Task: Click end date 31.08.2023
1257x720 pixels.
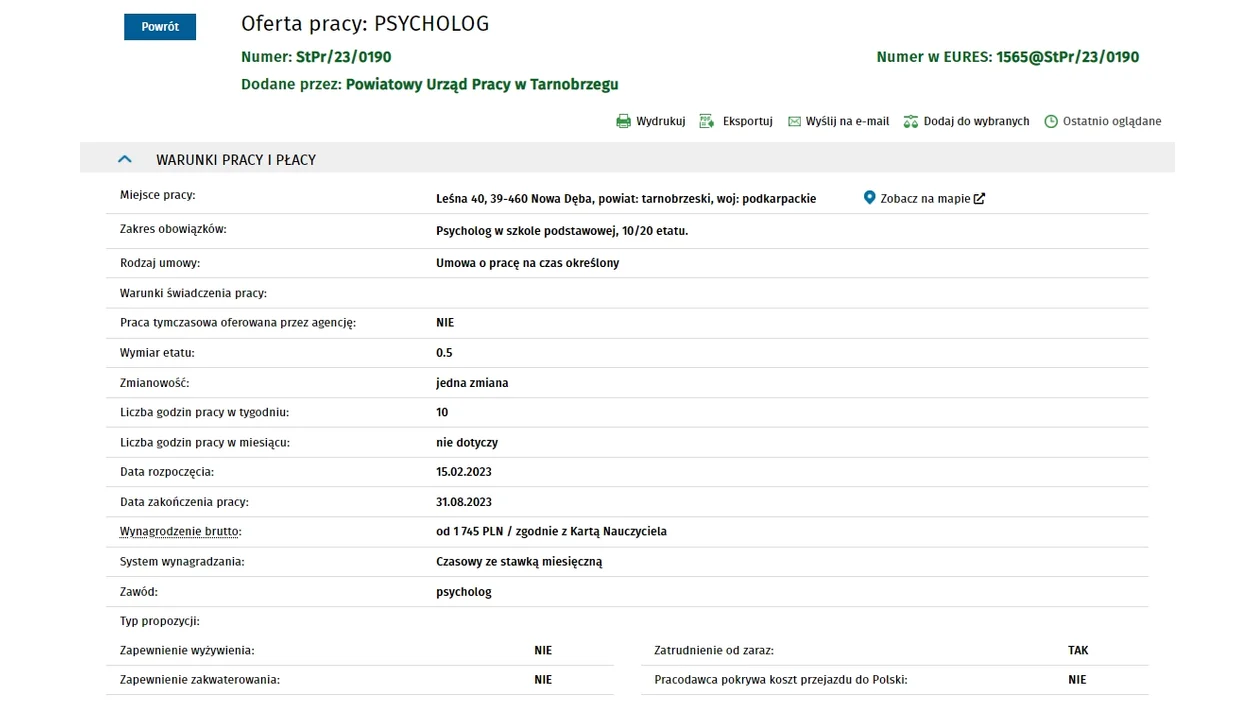Action: coord(464,502)
